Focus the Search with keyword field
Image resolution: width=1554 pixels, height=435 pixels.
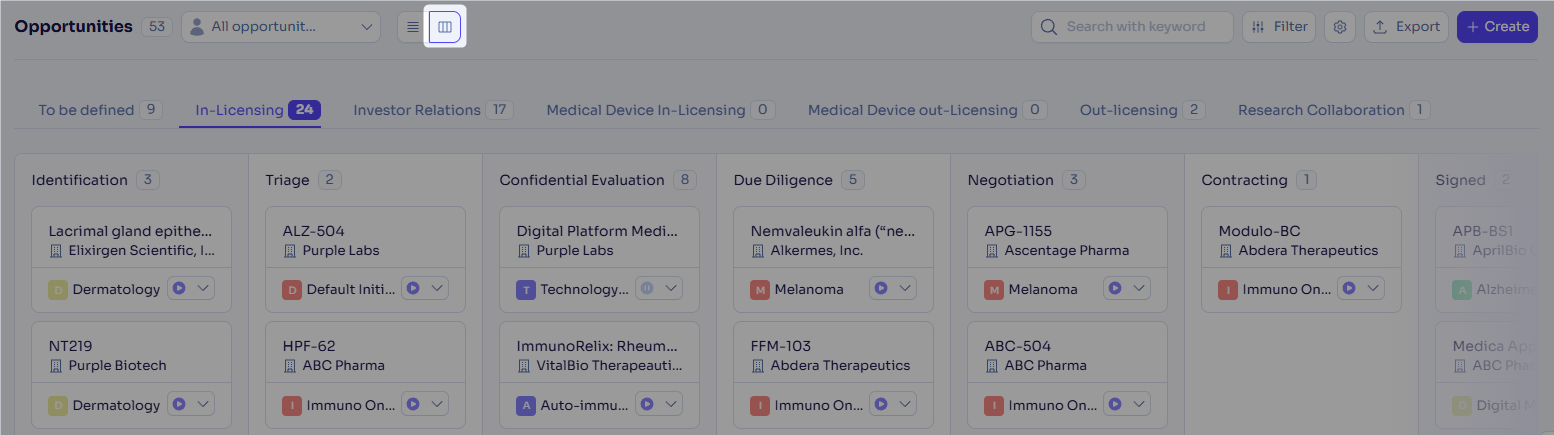click(x=1132, y=27)
